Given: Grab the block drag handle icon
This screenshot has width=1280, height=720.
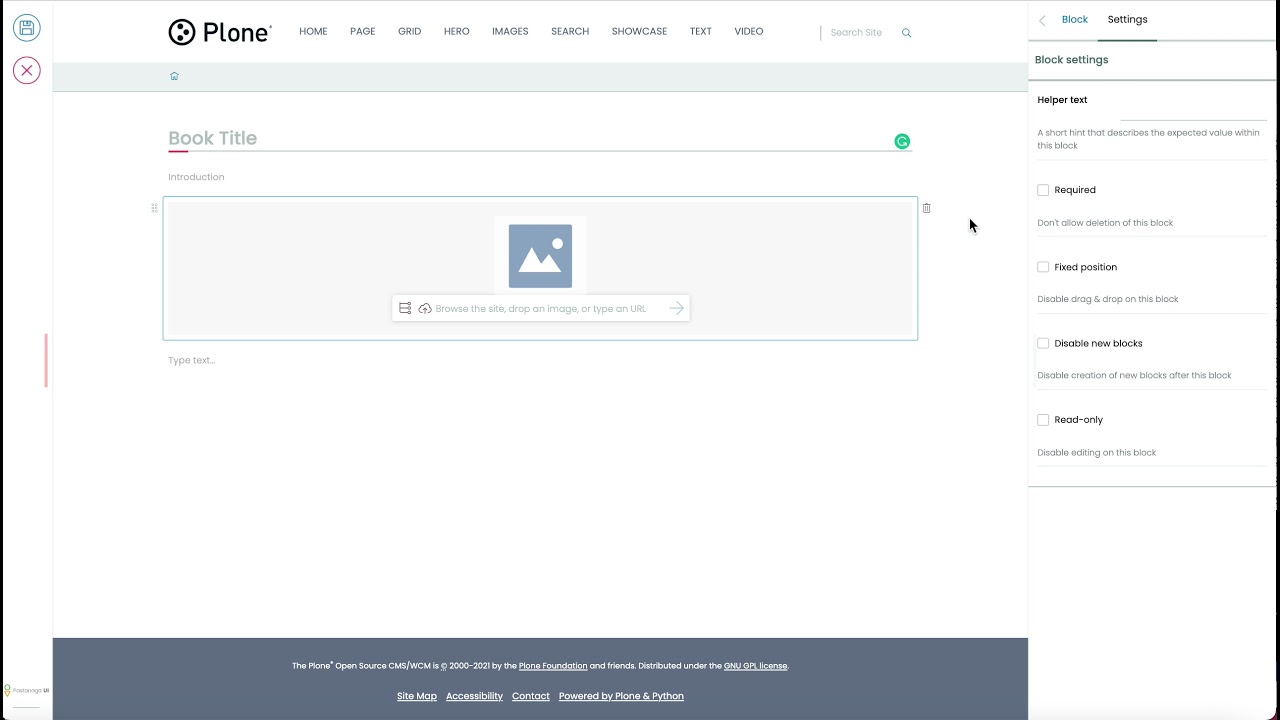Looking at the screenshot, I should (154, 208).
